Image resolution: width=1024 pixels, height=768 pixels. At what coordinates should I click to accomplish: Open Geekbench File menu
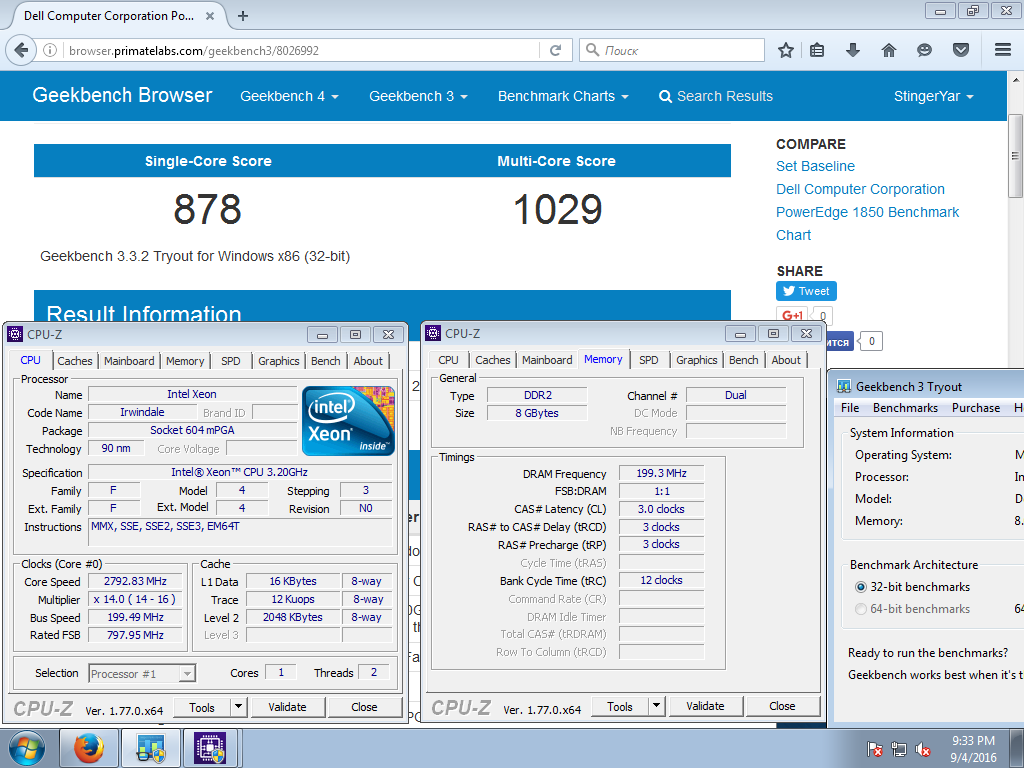[850, 408]
